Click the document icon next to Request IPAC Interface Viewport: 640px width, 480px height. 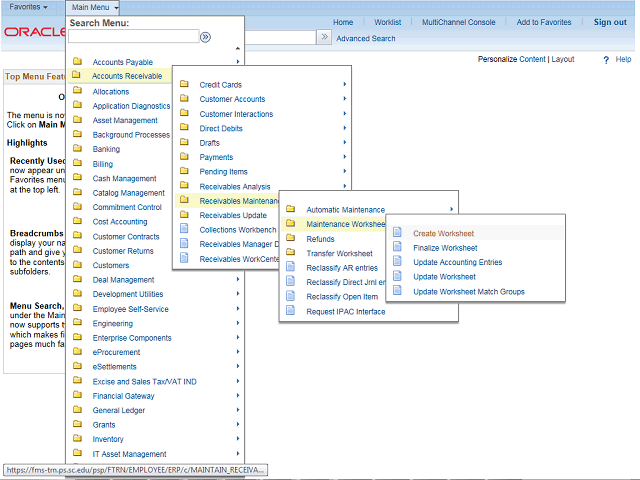tap(291, 312)
